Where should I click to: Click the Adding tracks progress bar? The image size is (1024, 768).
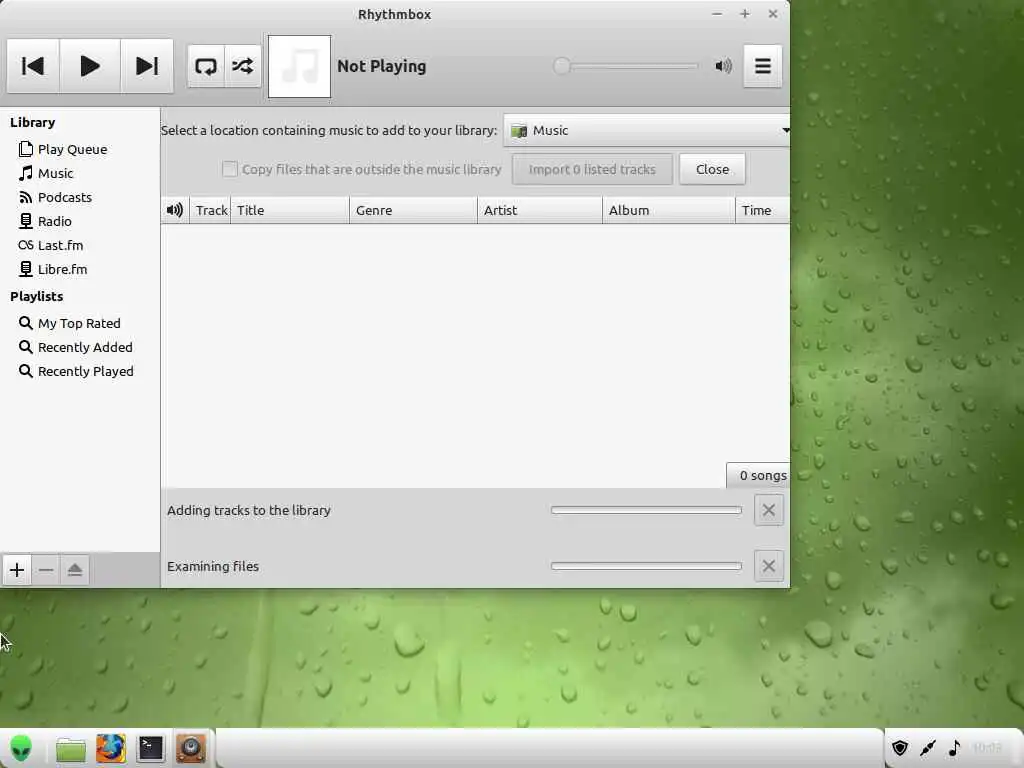647,510
